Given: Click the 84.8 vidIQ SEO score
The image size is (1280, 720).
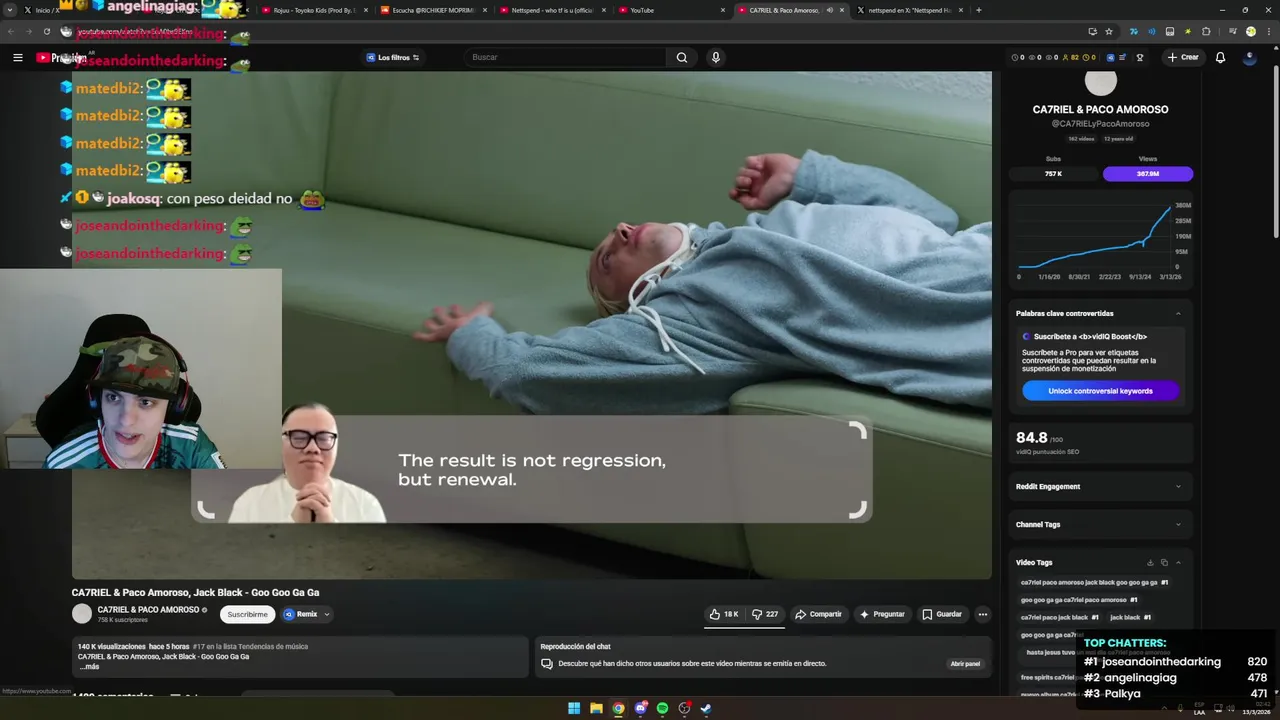Looking at the screenshot, I should pos(1032,438).
